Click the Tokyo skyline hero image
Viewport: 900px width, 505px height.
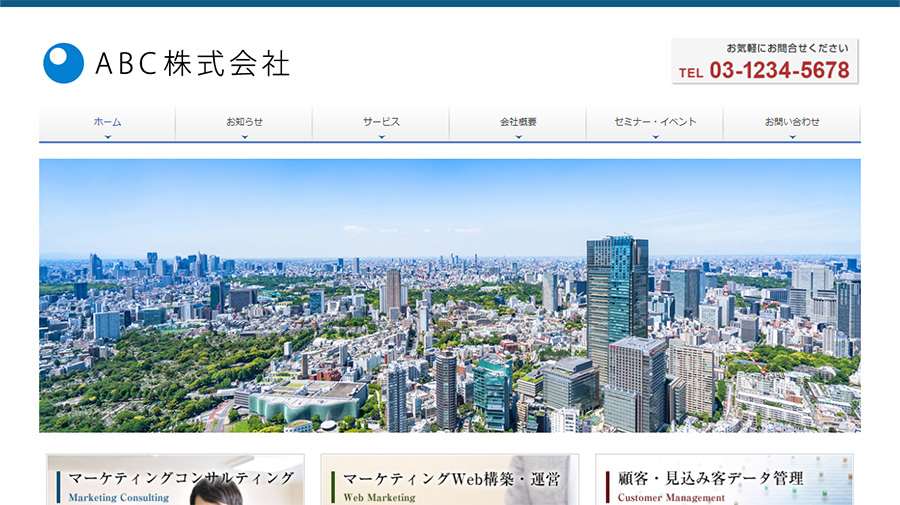click(450, 296)
